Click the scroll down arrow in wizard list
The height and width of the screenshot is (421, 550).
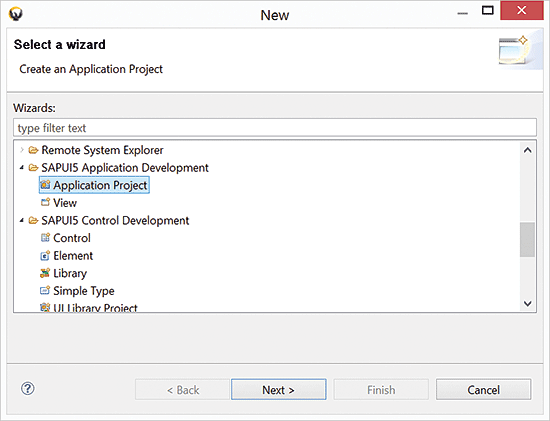(x=527, y=303)
